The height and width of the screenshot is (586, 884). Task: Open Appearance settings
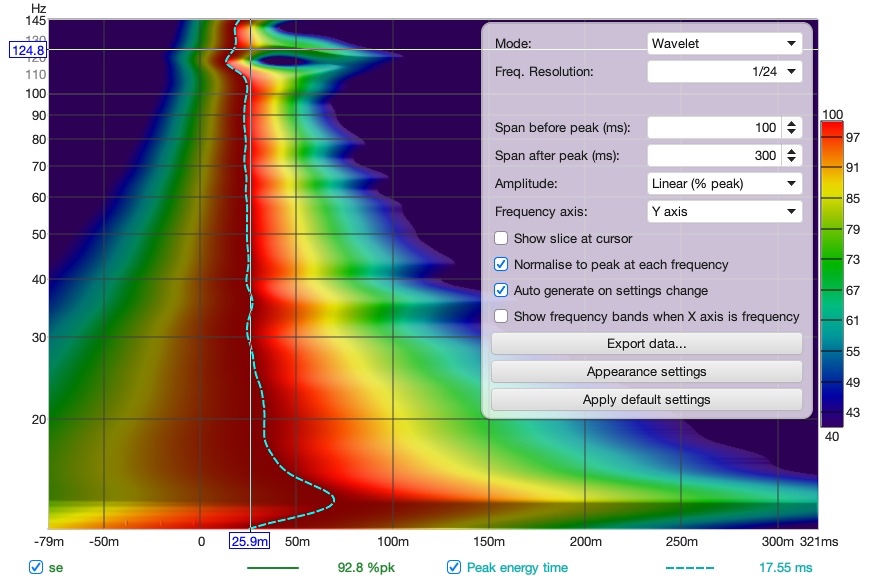(647, 372)
